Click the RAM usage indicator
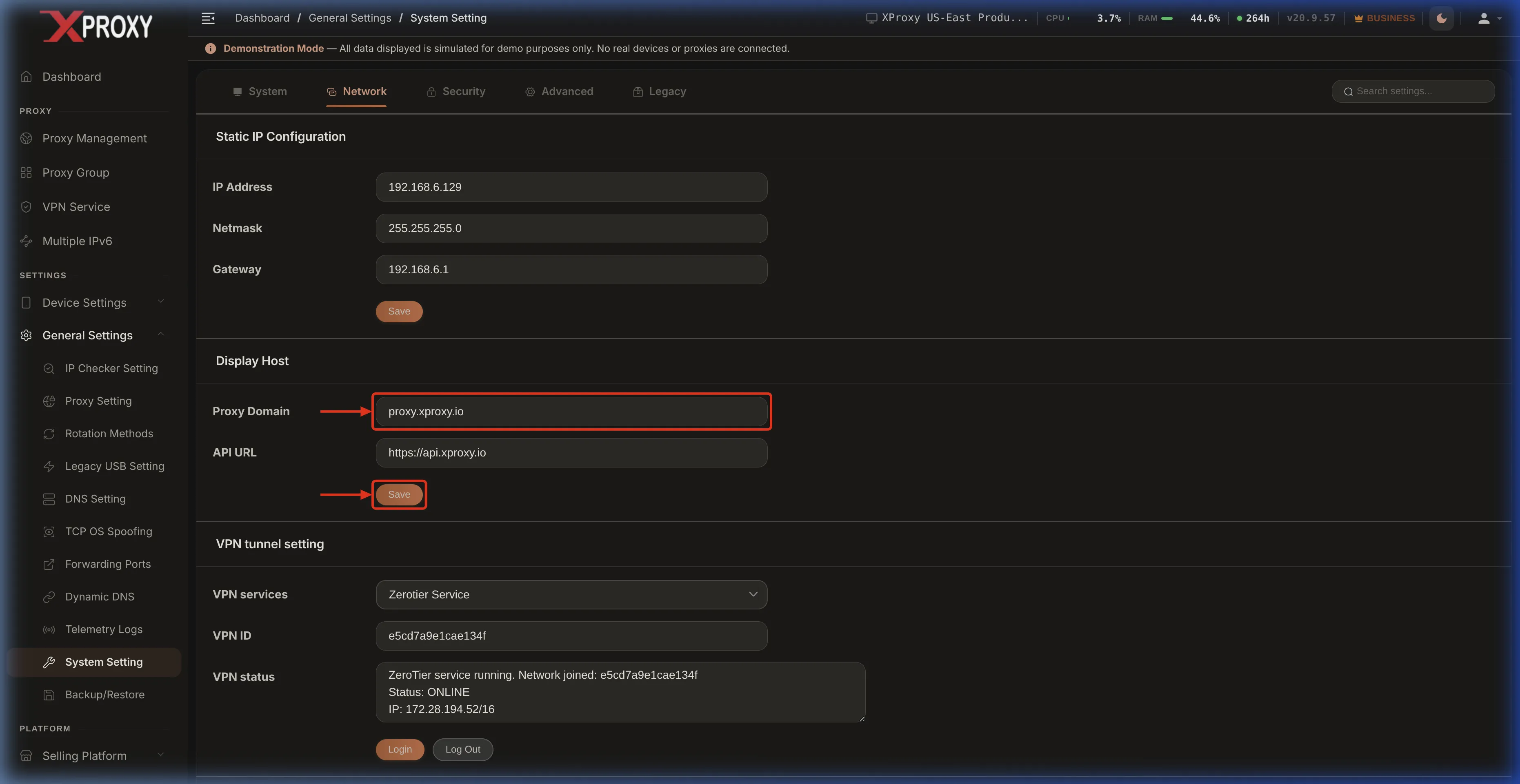This screenshot has width=1520, height=784. pyautogui.click(x=1178, y=18)
